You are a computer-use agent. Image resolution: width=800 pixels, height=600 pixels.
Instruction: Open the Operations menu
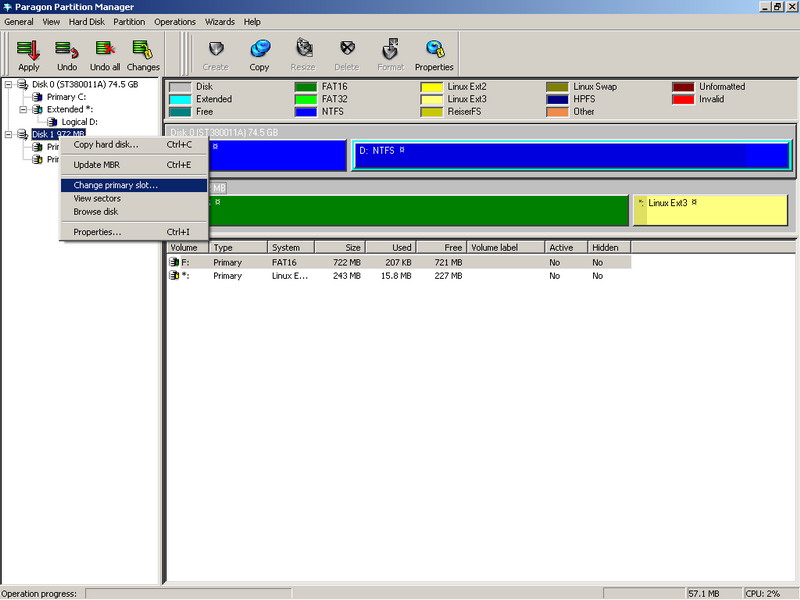pos(175,22)
